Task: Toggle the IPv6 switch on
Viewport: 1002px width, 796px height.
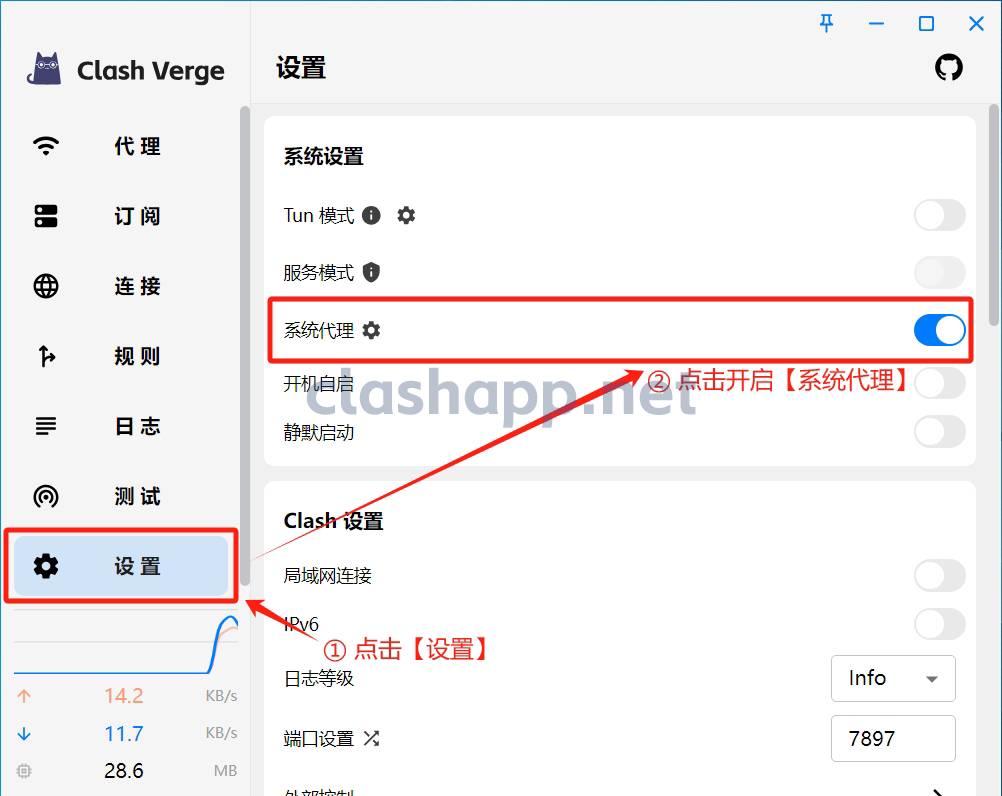Action: [939, 624]
